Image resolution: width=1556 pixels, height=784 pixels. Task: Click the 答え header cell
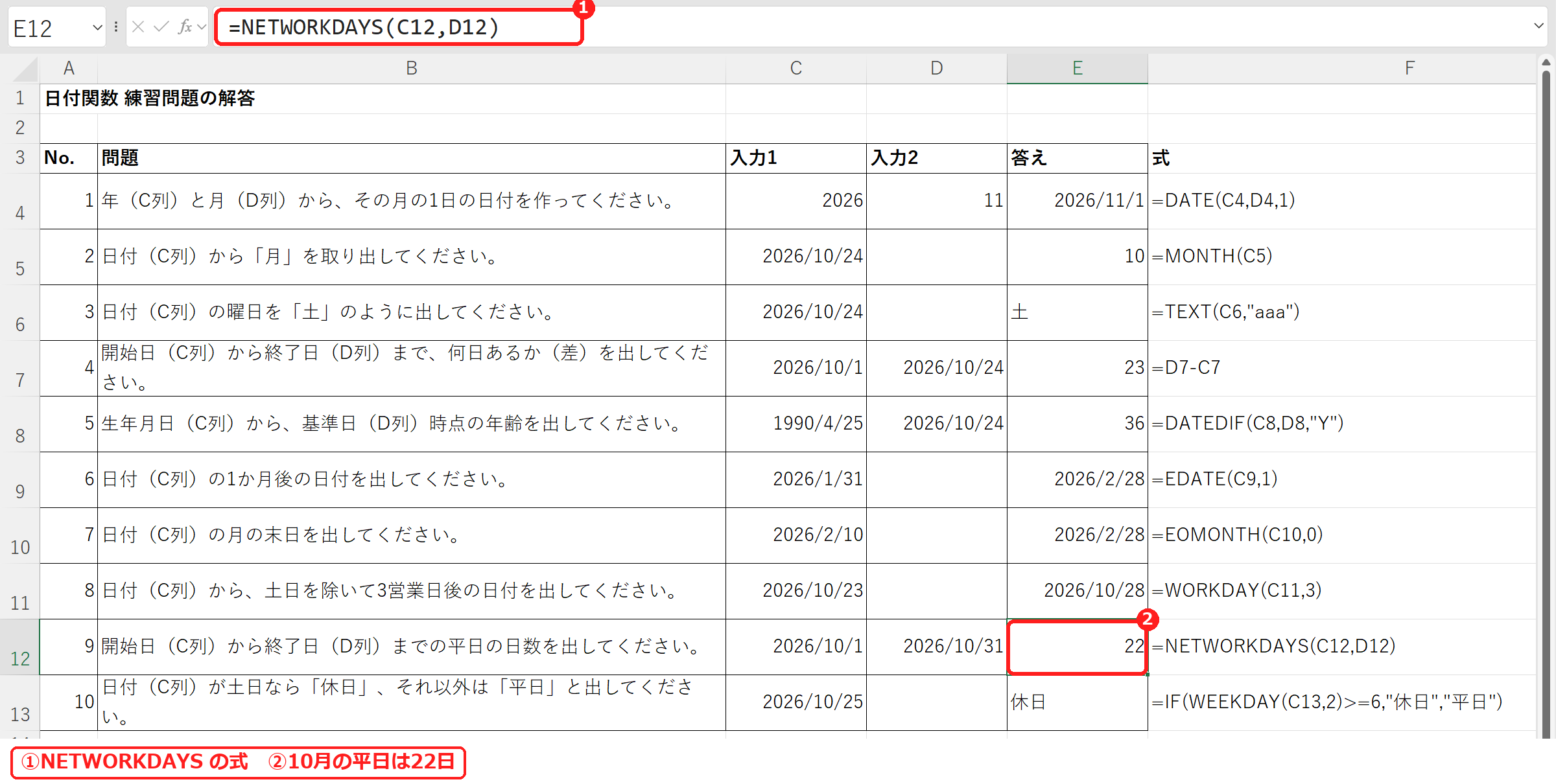(x=1078, y=158)
